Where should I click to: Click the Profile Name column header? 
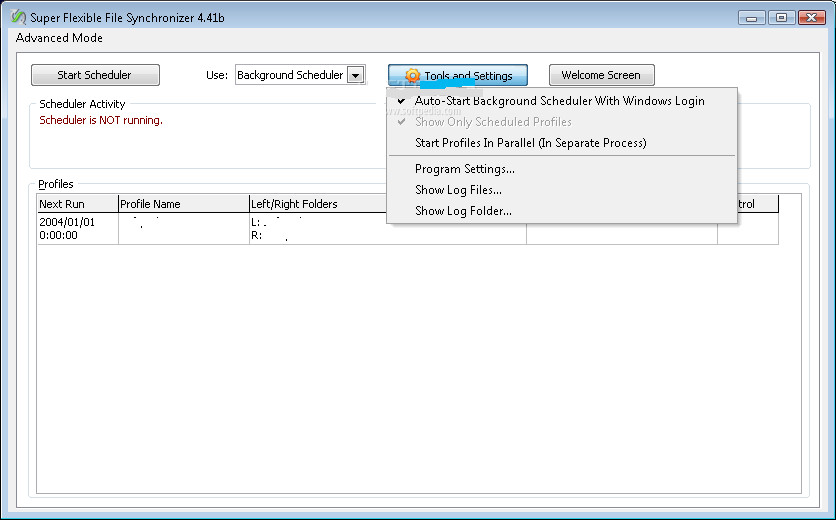pyautogui.click(x=183, y=204)
